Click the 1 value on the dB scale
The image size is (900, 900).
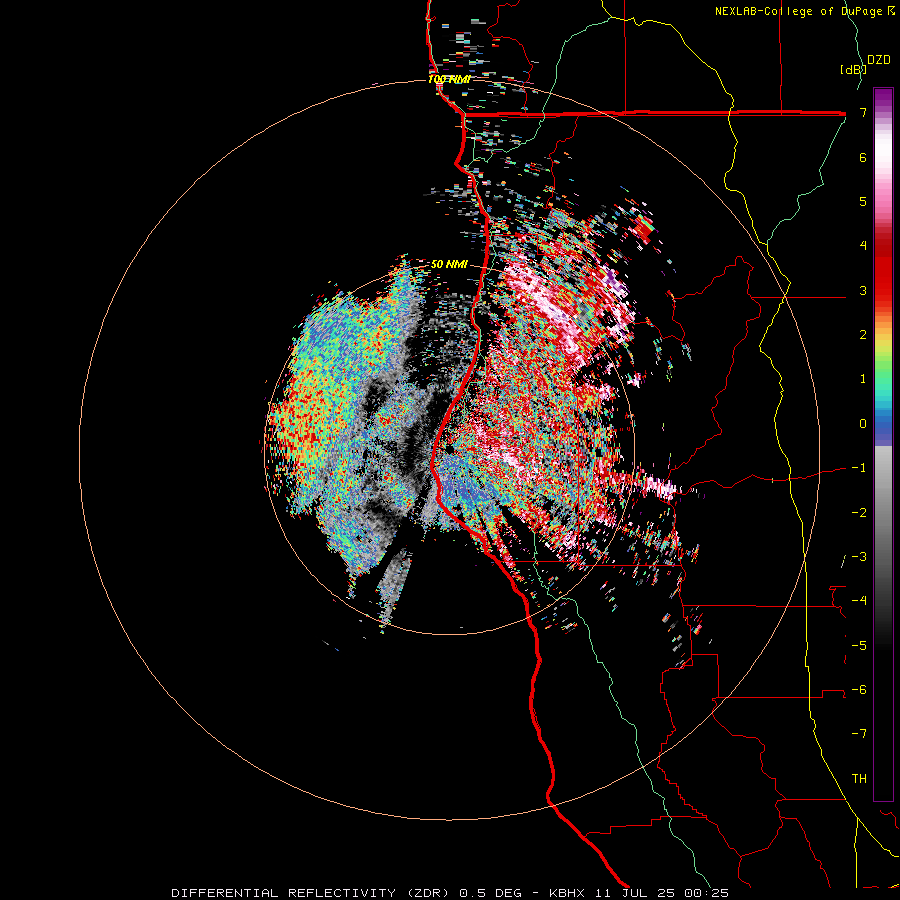pos(863,379)
